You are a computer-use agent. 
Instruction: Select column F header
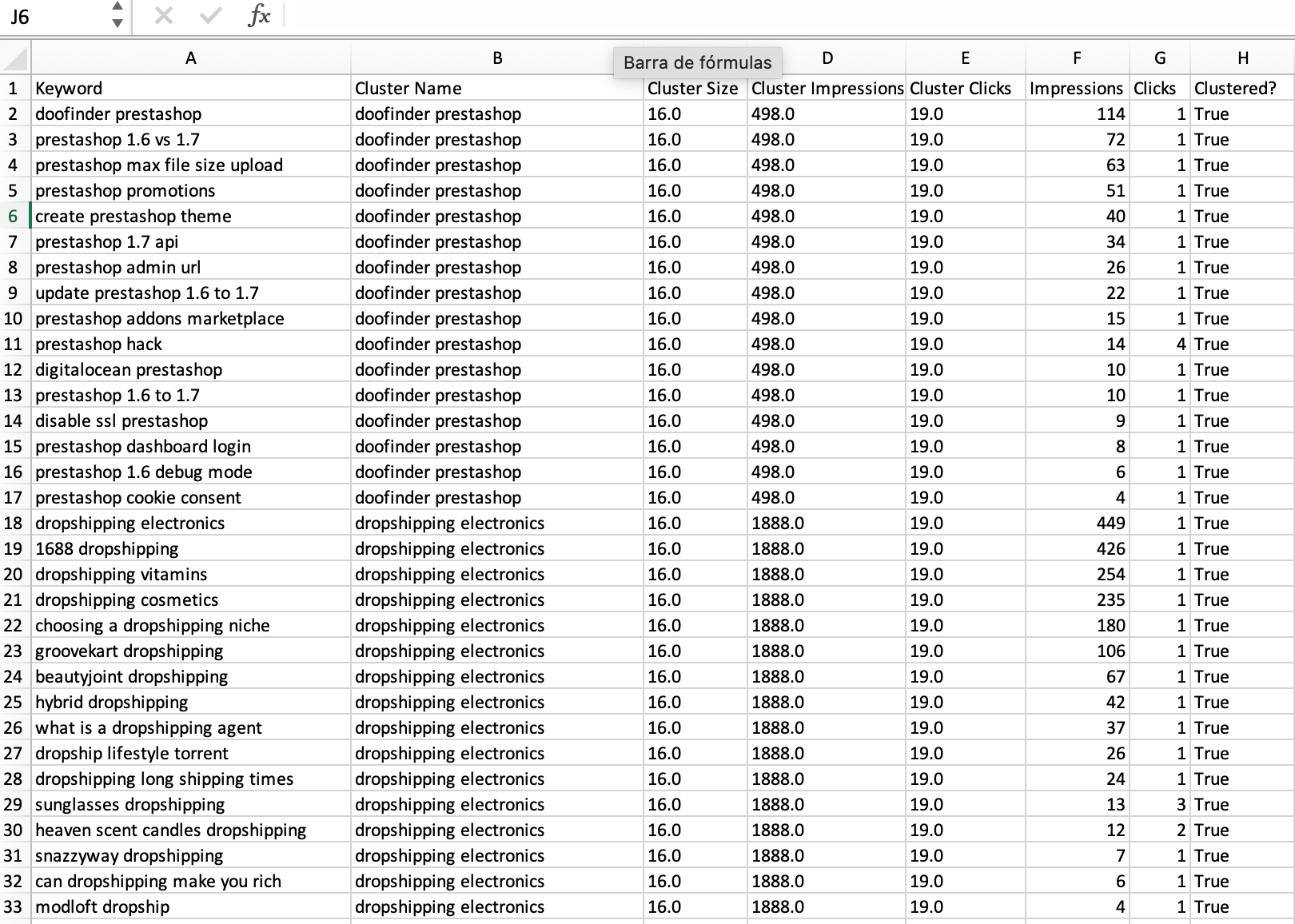(x=1077, y=58)
